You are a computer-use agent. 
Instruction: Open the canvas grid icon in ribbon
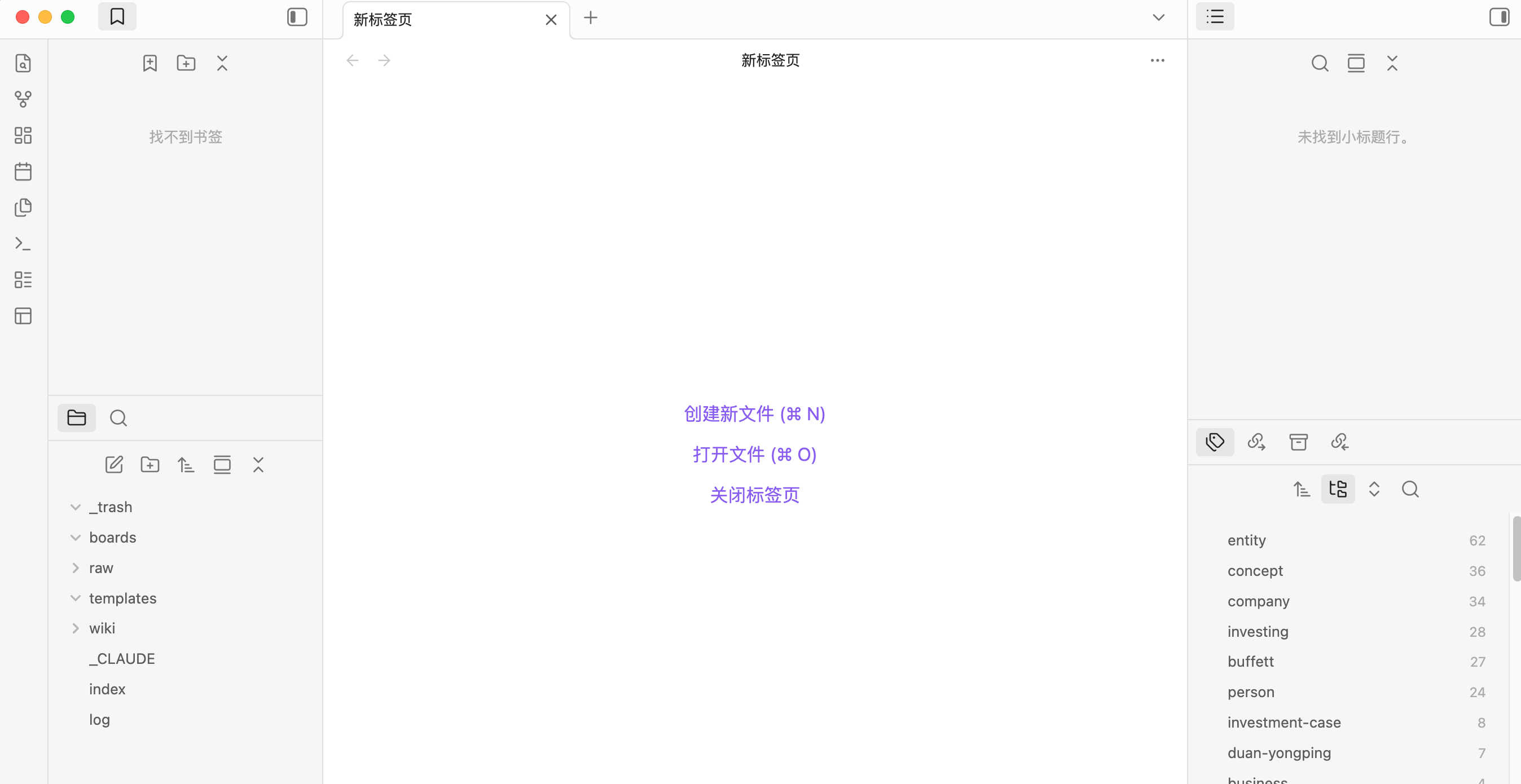point(23,136)
